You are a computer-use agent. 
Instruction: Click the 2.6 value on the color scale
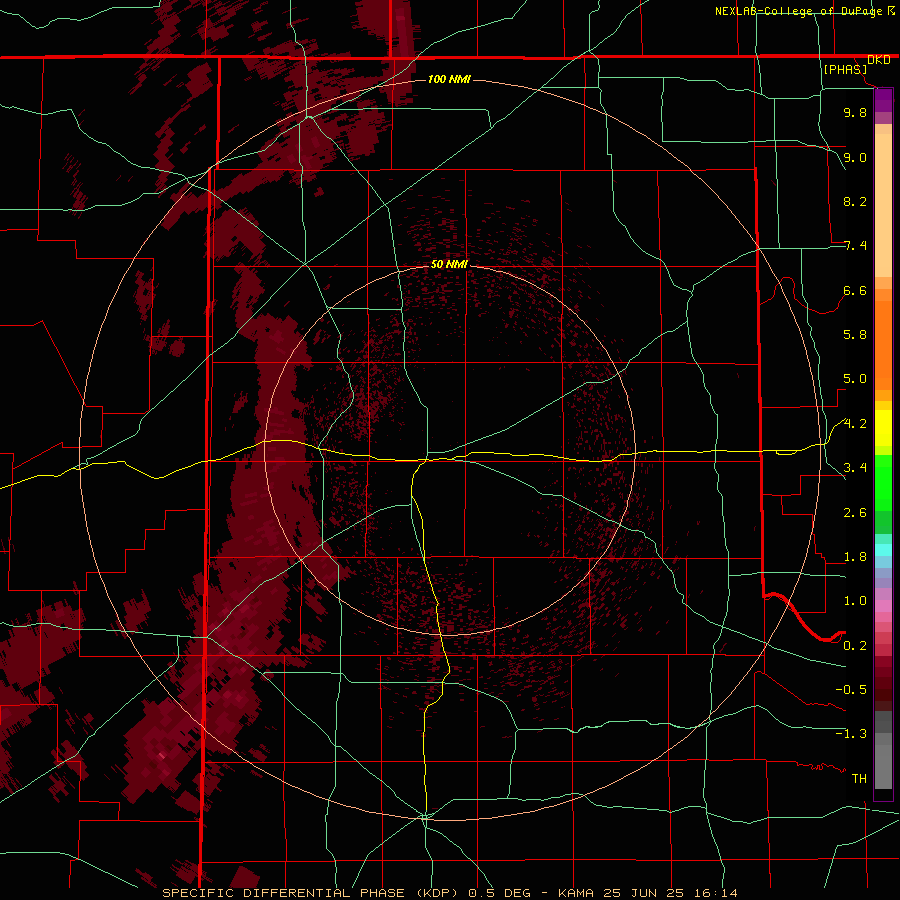point(855,513)
